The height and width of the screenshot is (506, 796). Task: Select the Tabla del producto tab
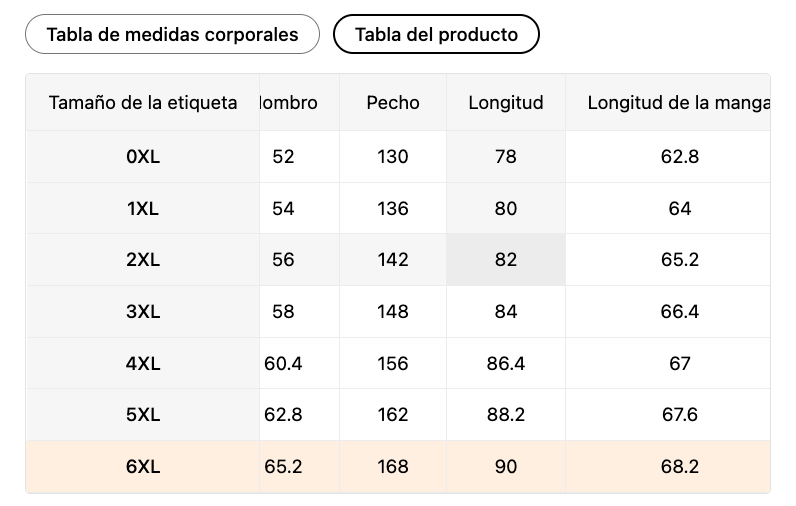pyautogui.click(x=436, y=35)
